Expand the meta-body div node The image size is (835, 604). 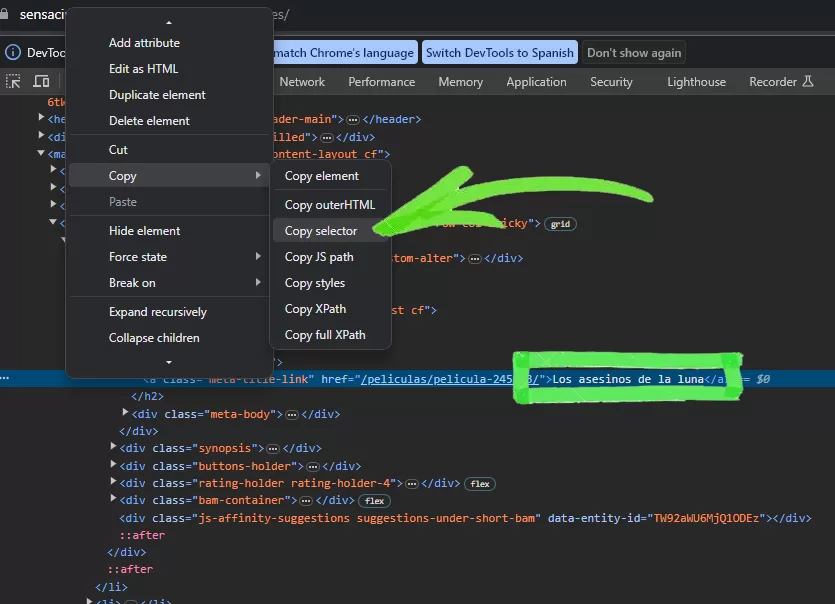coord(125,412)
